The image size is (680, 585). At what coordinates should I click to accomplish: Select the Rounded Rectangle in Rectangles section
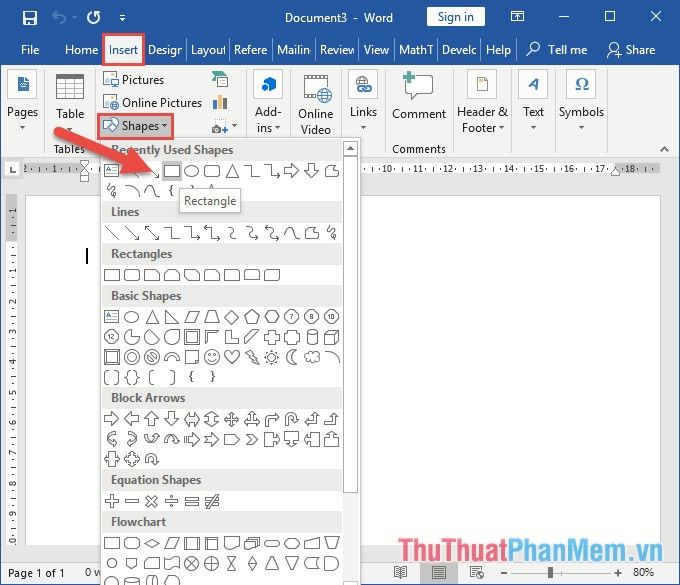pyautogui.click(x=132, y=275)
